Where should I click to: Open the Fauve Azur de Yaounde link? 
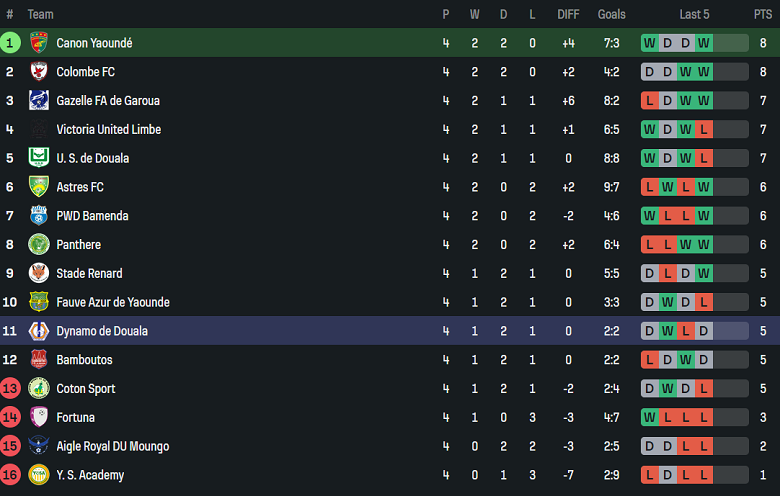point(112,302)
